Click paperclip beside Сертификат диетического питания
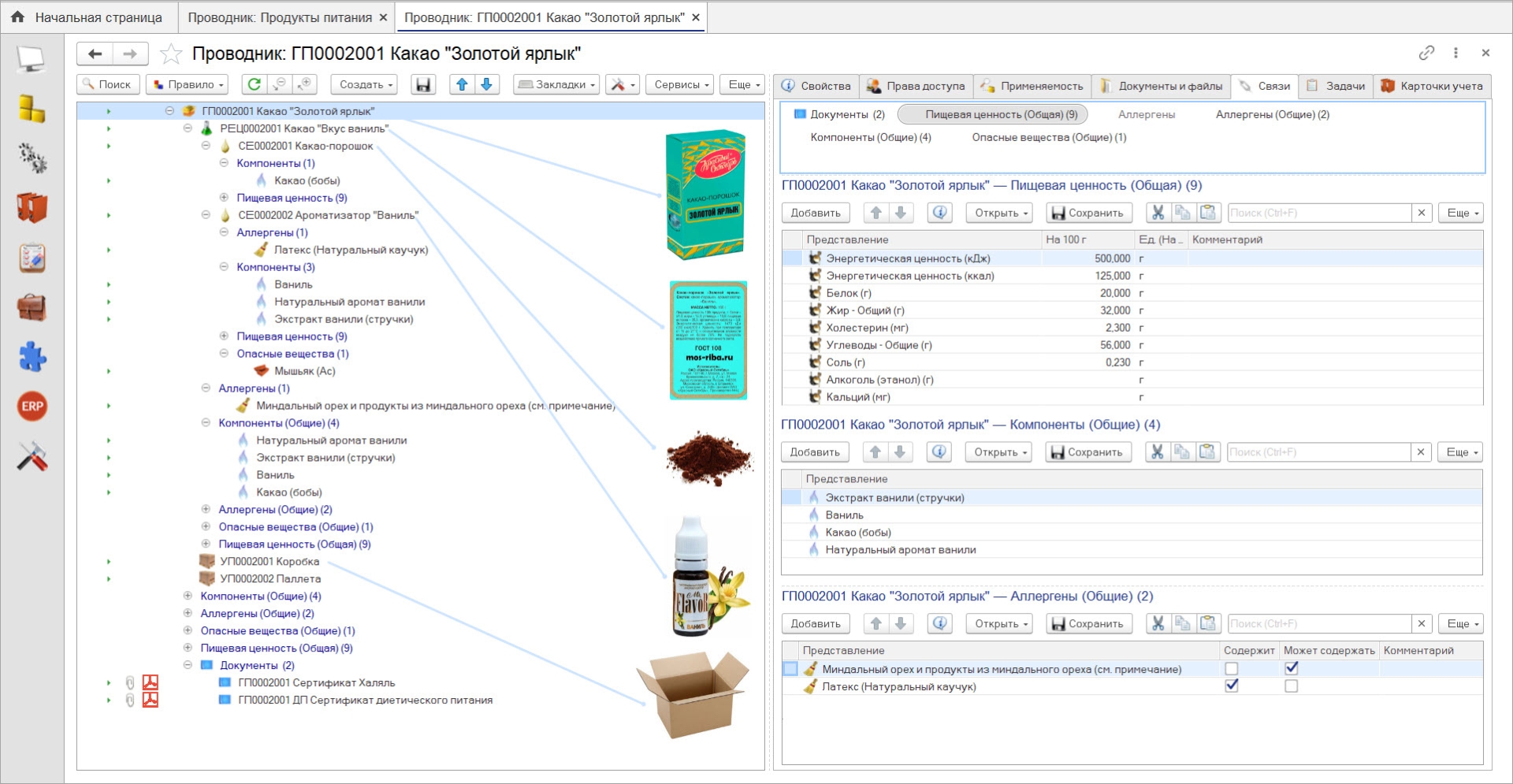1513x784 pixels. click(x=130, y=700)
